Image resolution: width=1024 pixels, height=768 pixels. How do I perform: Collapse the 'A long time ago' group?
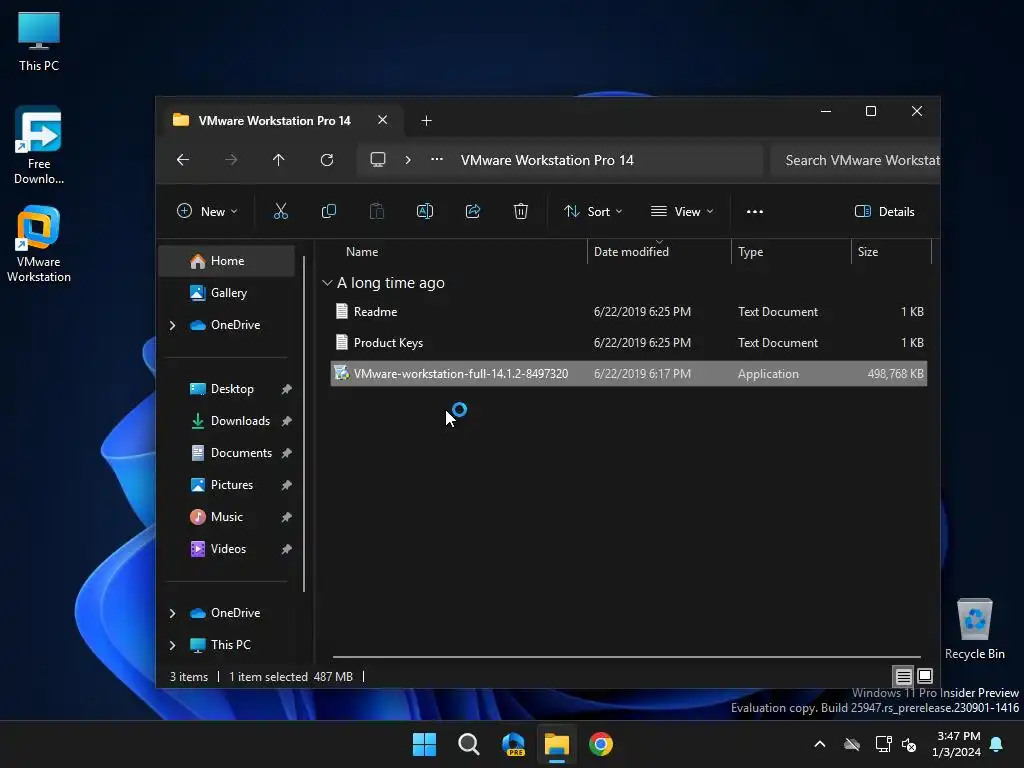click(327, 283)
